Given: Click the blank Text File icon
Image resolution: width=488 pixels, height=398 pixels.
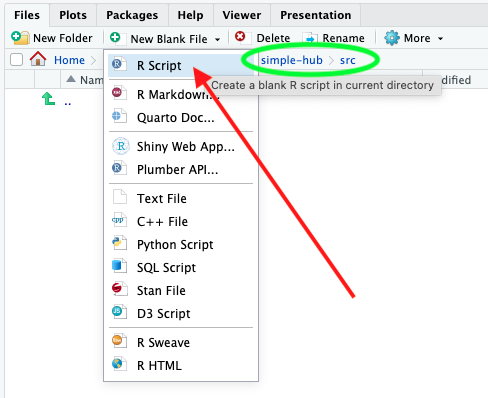Looking at the screenshot, I should click(120, 197).
